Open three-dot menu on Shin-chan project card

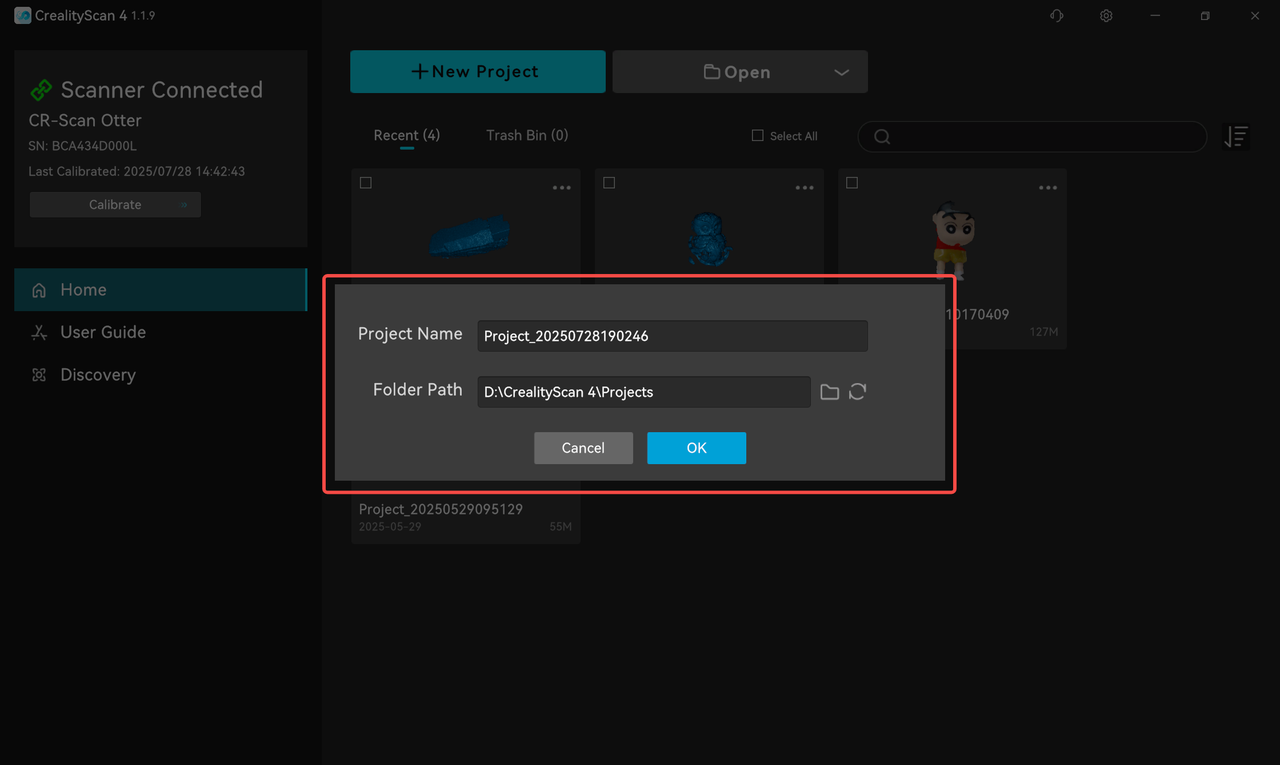pyautogui.click(x=1047, y=188)
